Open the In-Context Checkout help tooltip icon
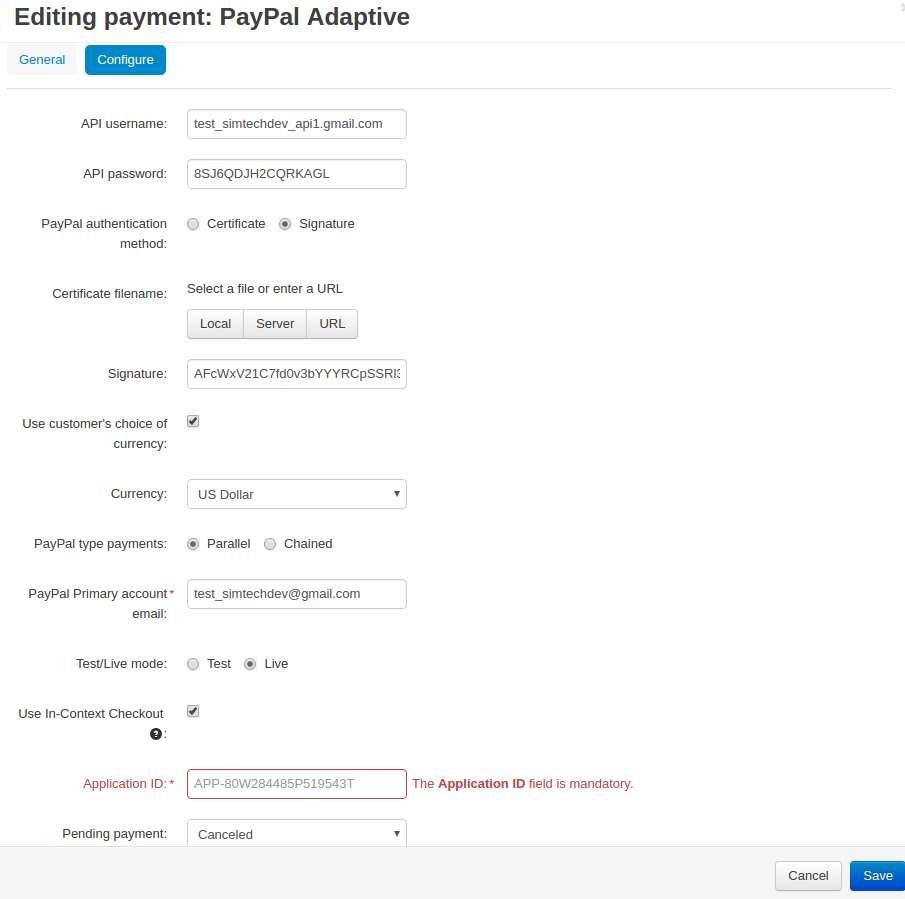This screenshot has width=905, height=899. coord(155,734)
